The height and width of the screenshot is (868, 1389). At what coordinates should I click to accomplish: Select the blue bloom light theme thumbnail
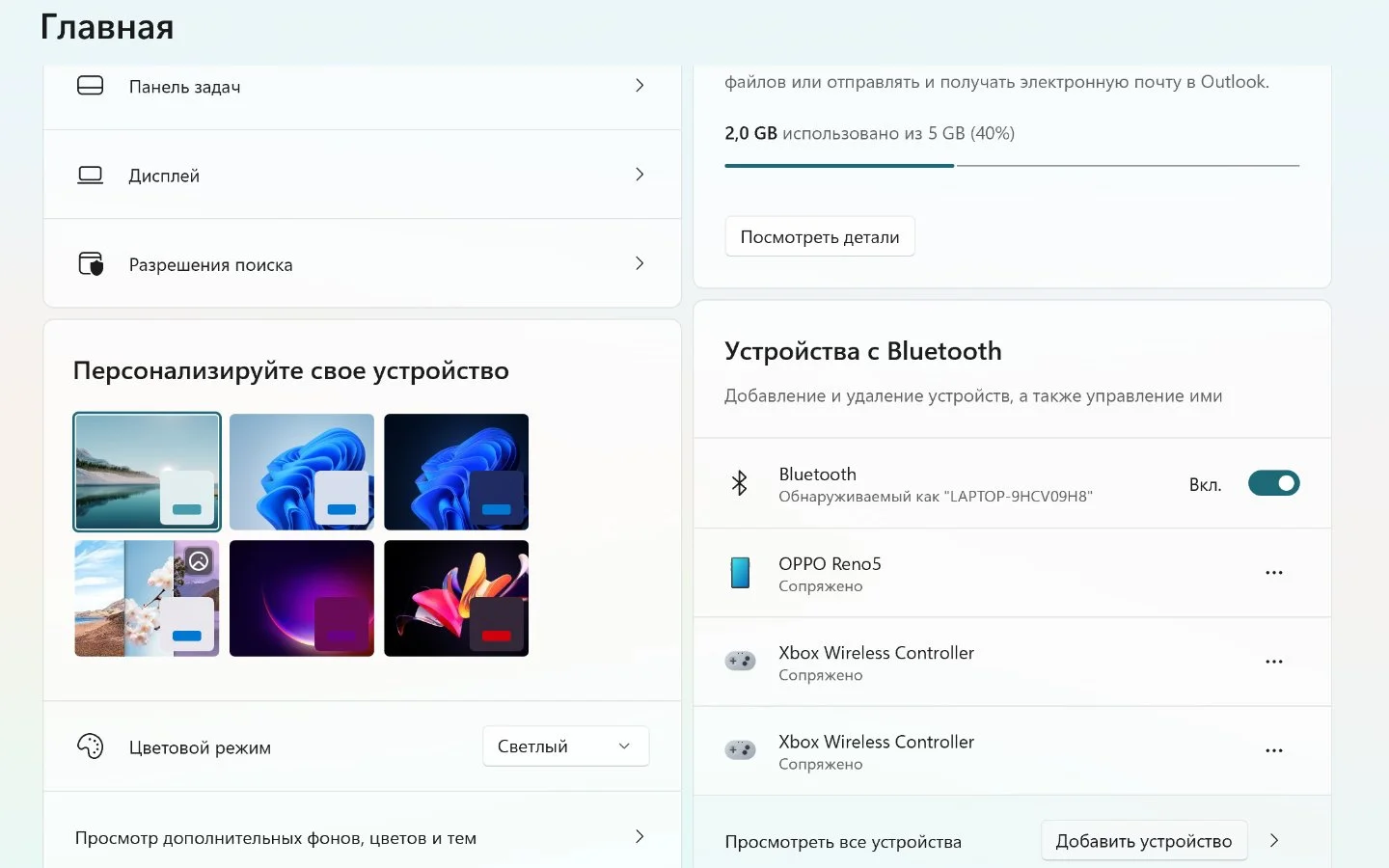tap(302, 472)
